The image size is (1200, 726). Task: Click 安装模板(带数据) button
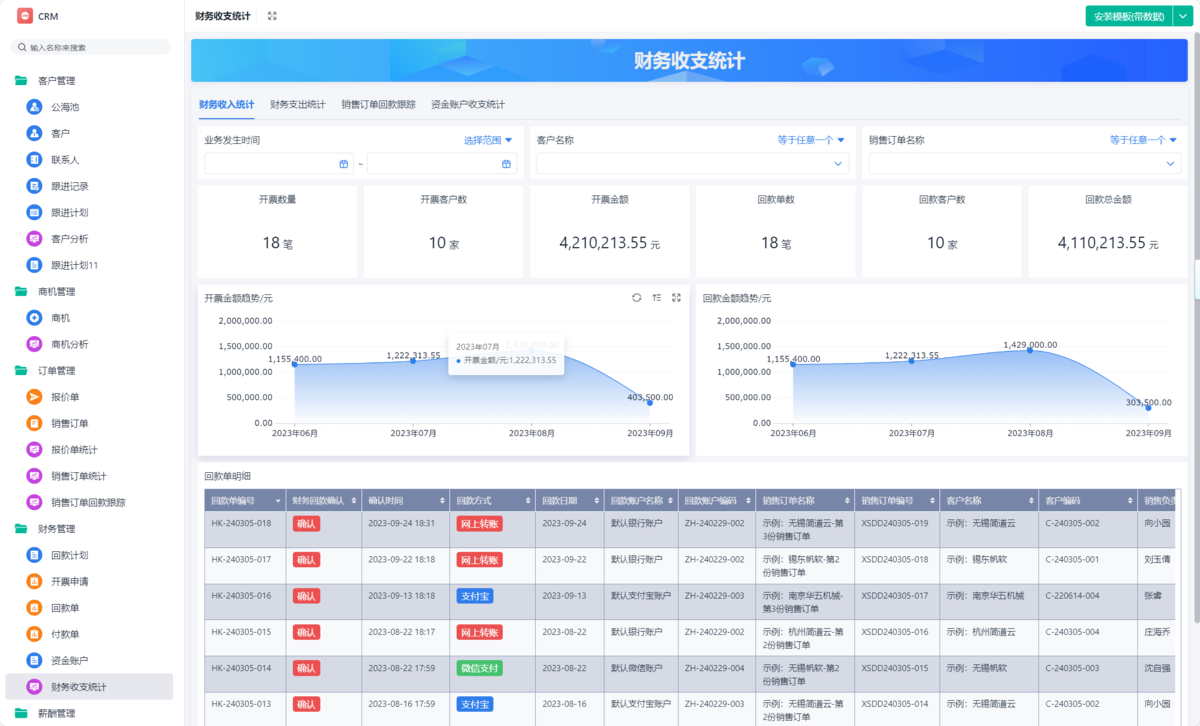1128,16
